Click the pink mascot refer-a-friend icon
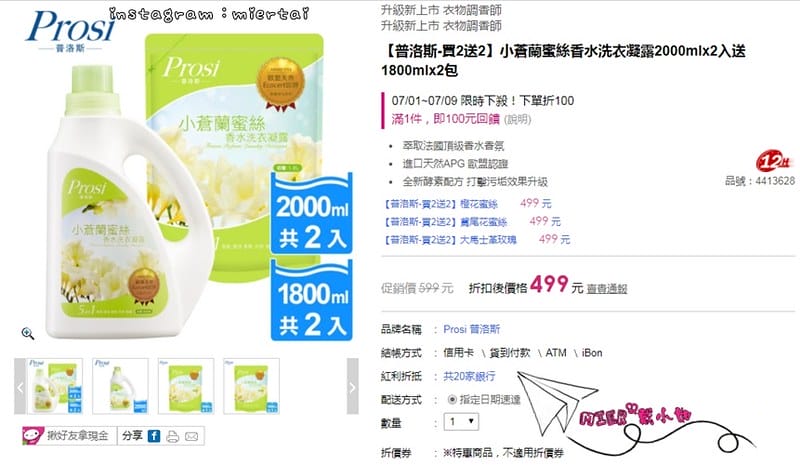800x465 pixels. coord(33,435)
